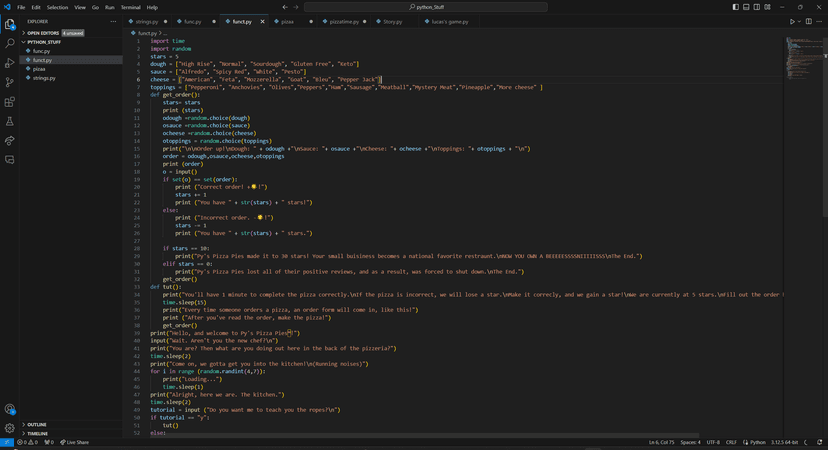Toggle the primary side bar layout button

click(735, 7)
